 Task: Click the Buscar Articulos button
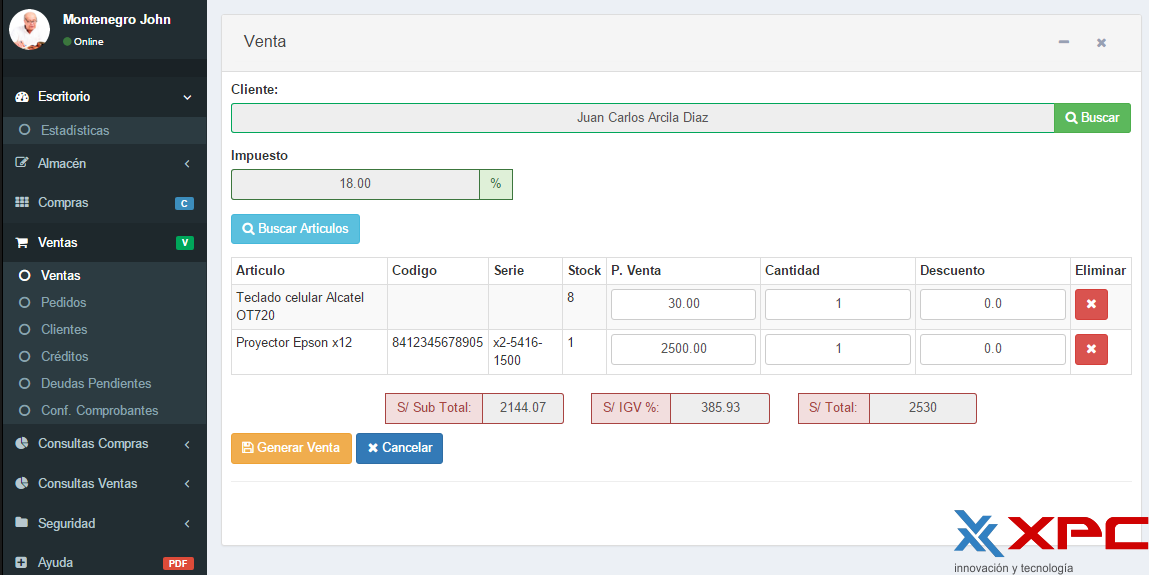tap(295, 229)
